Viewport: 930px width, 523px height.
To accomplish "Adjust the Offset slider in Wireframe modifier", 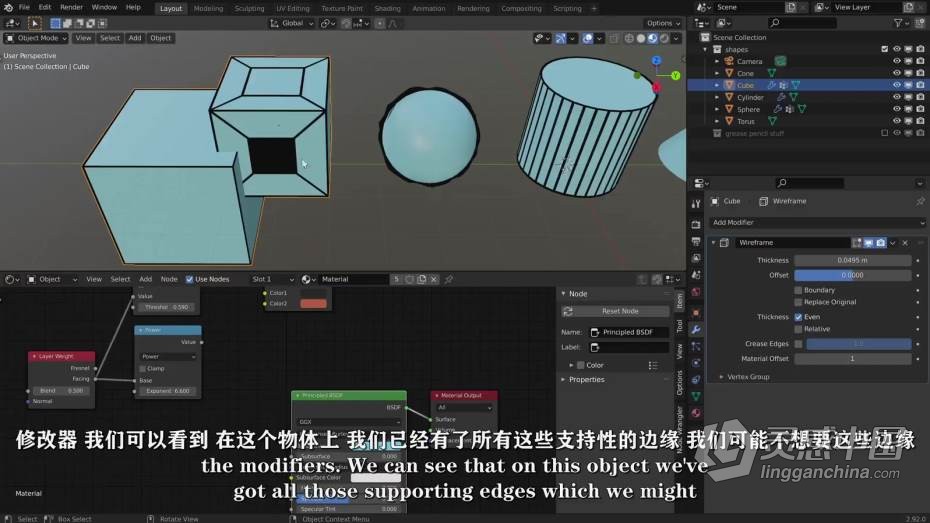I will (x=852, y=276).
